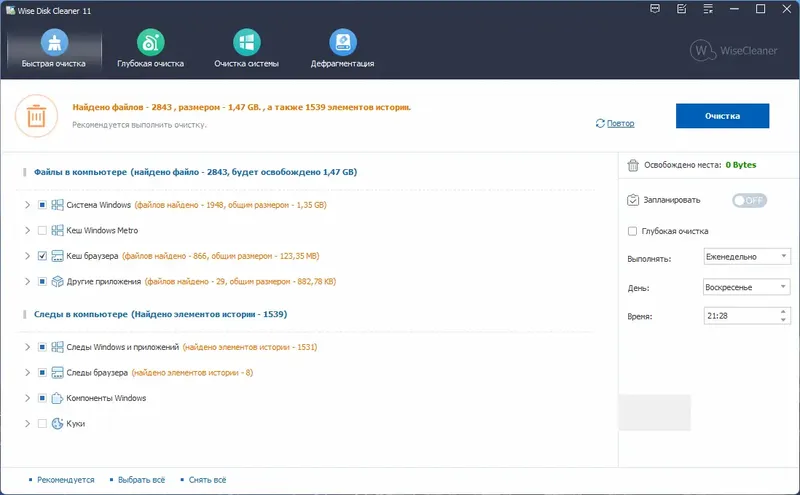The image size is (800, 495).
Task: Click the Следы в компьютере section header
Action: point(160,314)
